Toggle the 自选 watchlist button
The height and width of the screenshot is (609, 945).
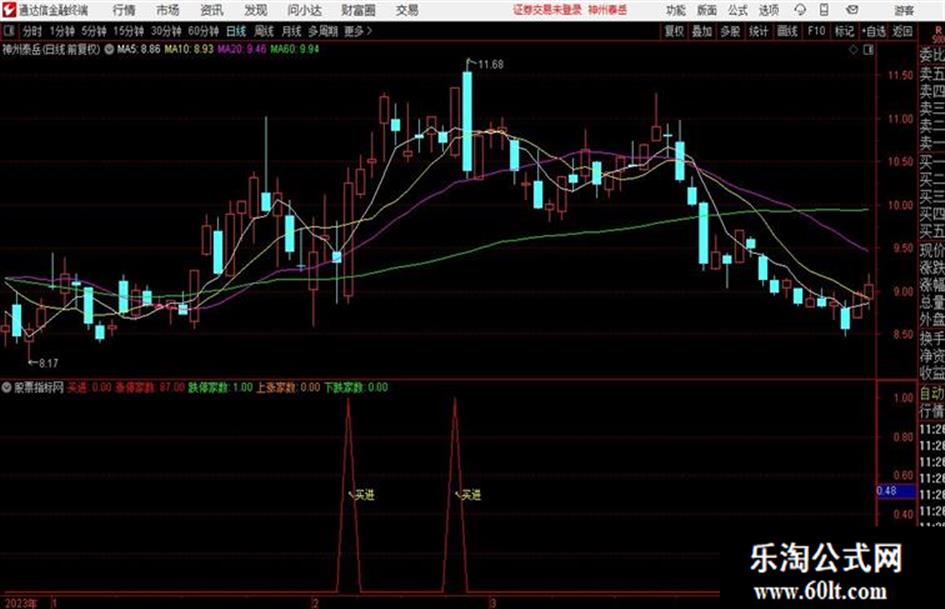click(873, 31)
